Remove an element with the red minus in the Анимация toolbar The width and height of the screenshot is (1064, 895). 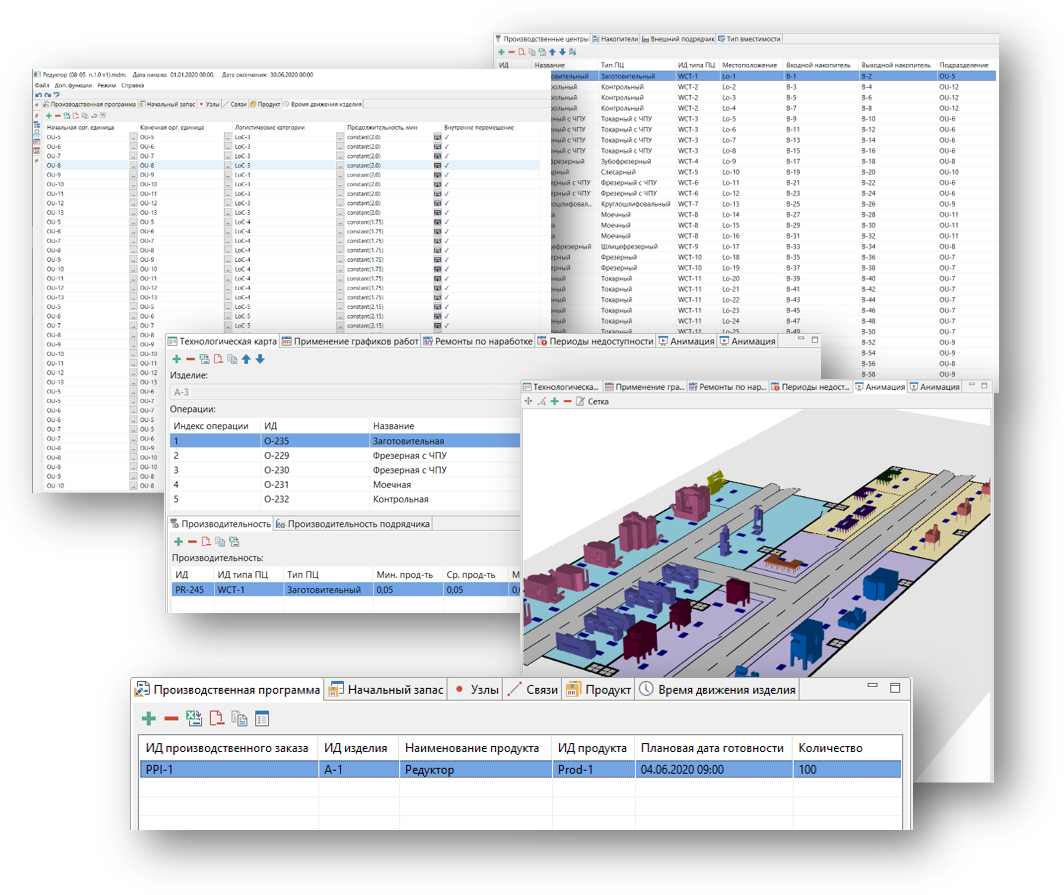click(x=567, y=401)
